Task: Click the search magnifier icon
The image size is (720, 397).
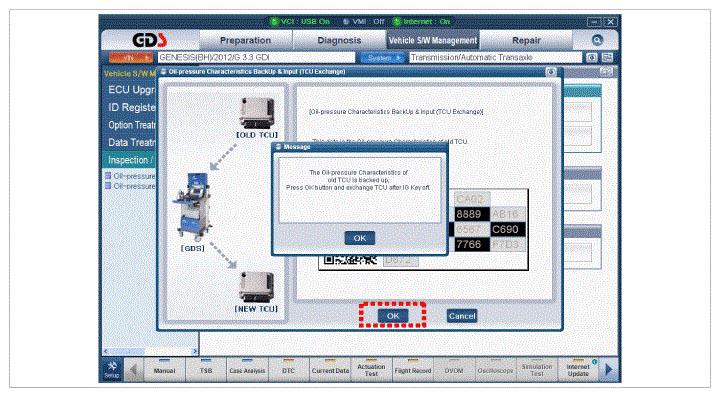Action: click(597, 40)
